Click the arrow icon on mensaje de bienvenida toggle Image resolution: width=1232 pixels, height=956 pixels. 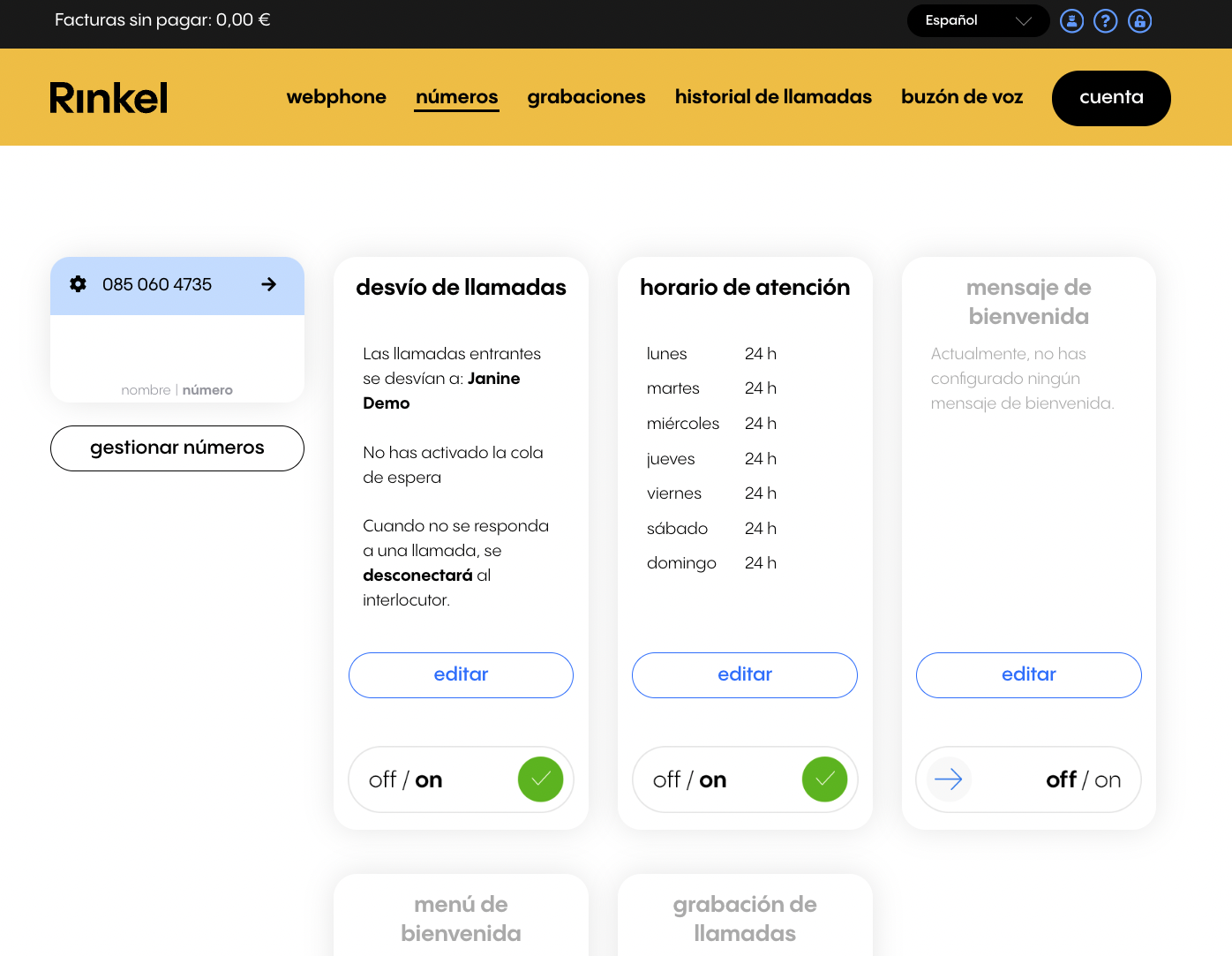coord(948,779)
